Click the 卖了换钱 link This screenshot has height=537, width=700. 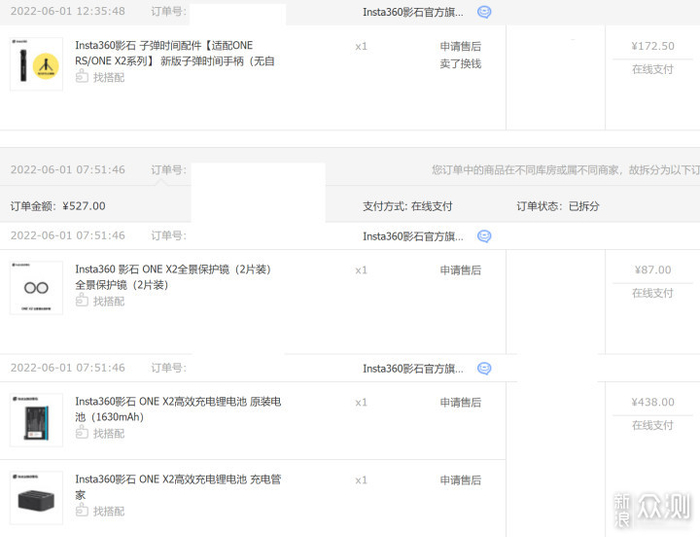460,63
